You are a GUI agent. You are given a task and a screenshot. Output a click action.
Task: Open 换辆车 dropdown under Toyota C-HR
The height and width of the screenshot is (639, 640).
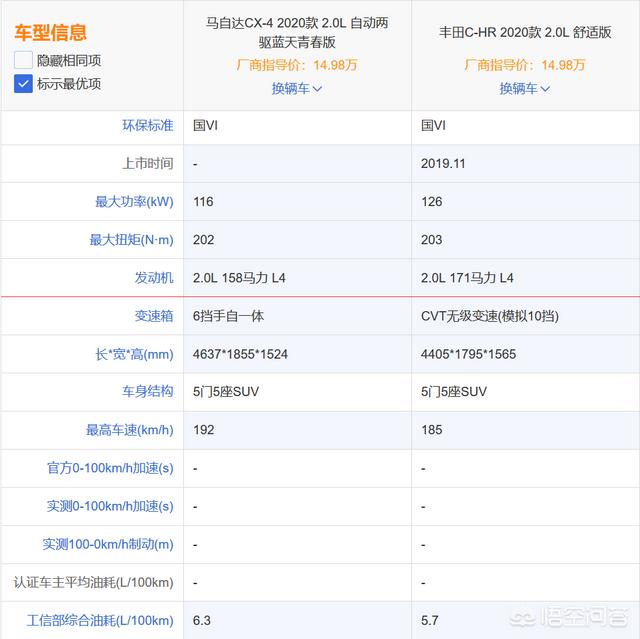[525, 88]
